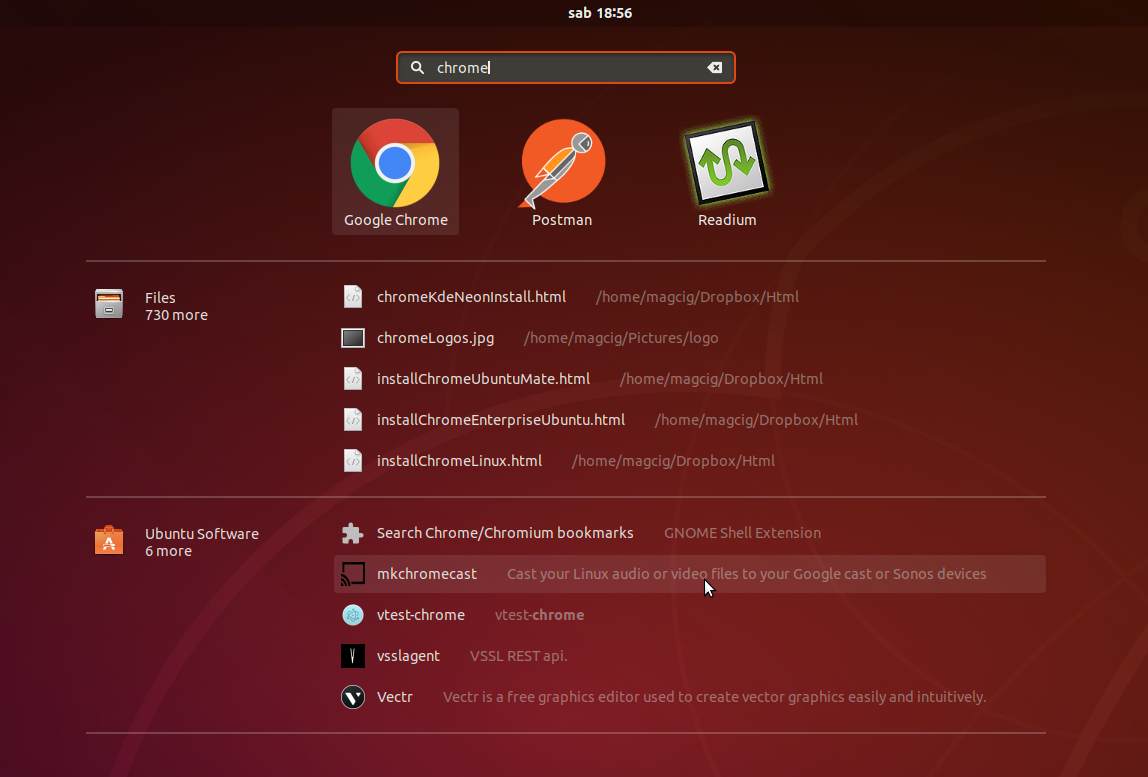The image size is (1148, 777).
Task: Click the Vectr free graphics editor description
Action: pyautogui.click(x=714, y=697)
